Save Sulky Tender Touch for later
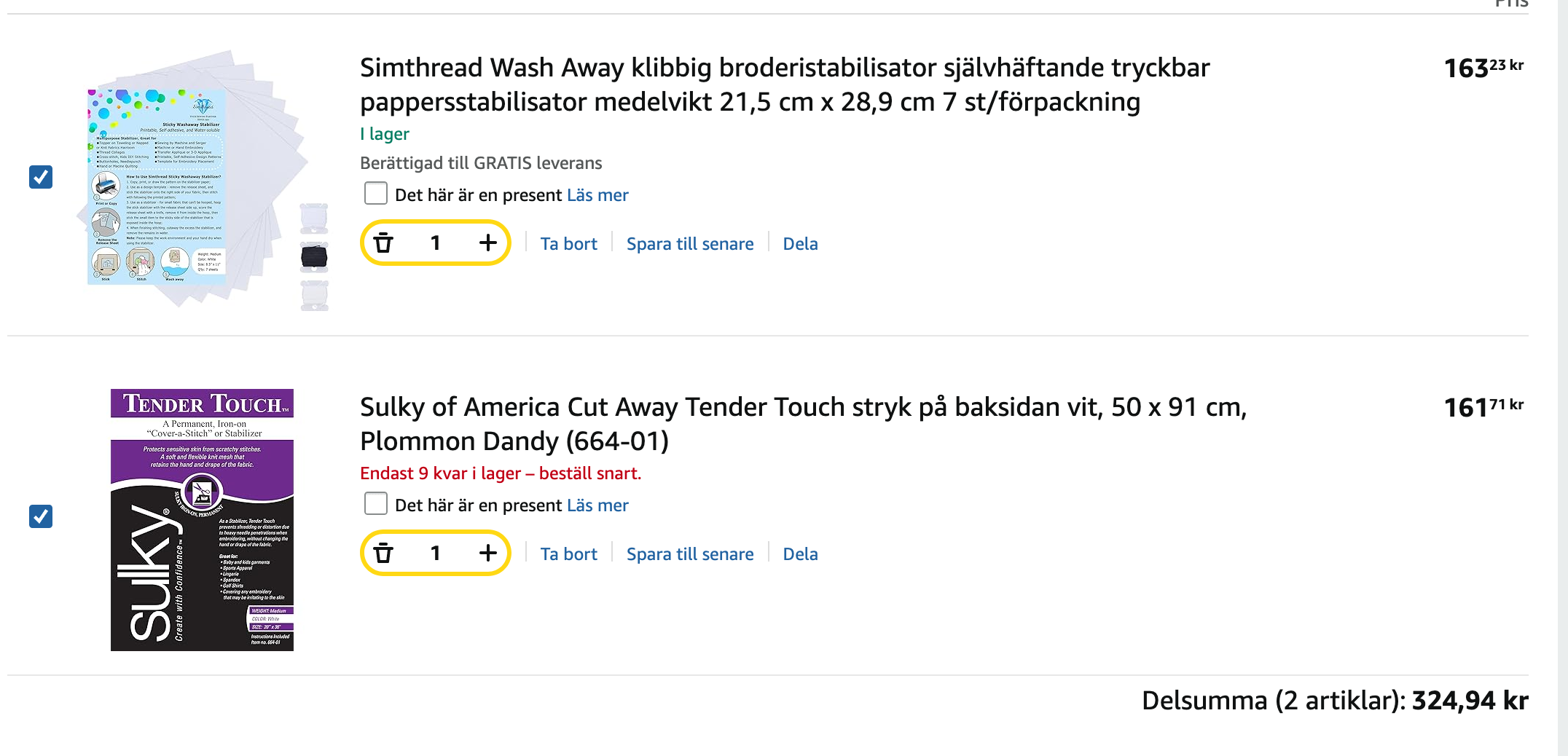This screenshot has height=756, width=1568. pos(689,554)
